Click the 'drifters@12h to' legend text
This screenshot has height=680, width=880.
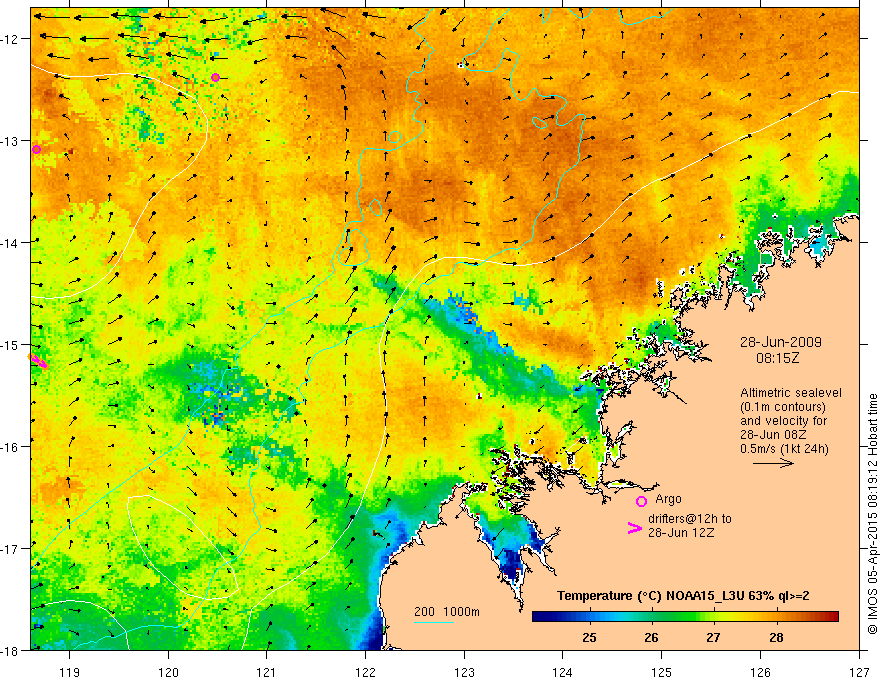690,519
